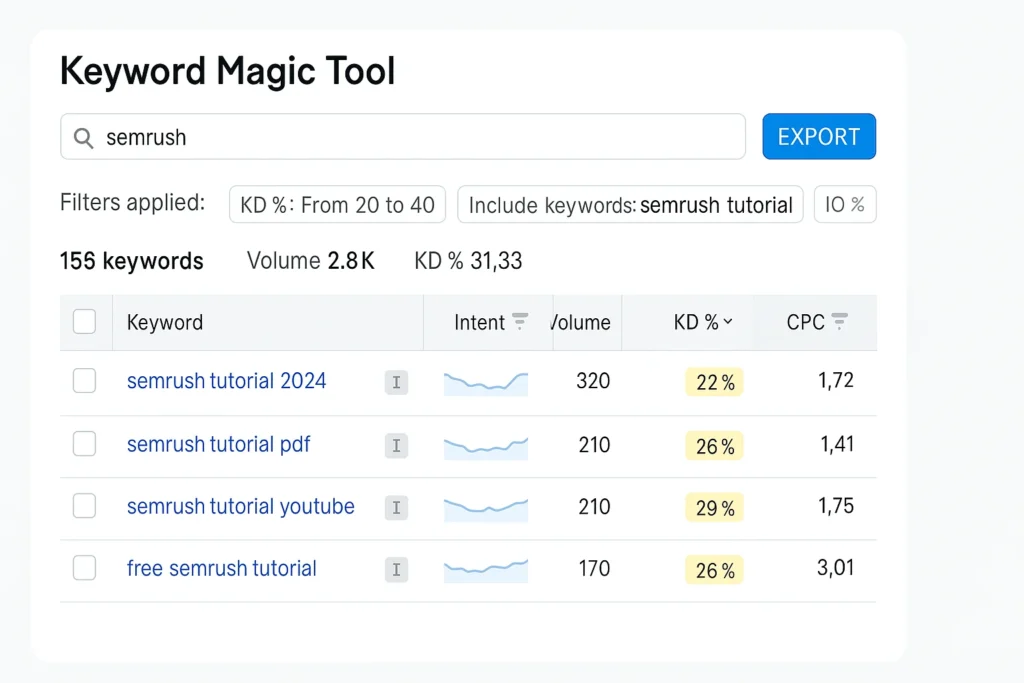
Task: Check the semrush tutorial youtube row
Action: [x=84, y=505]
